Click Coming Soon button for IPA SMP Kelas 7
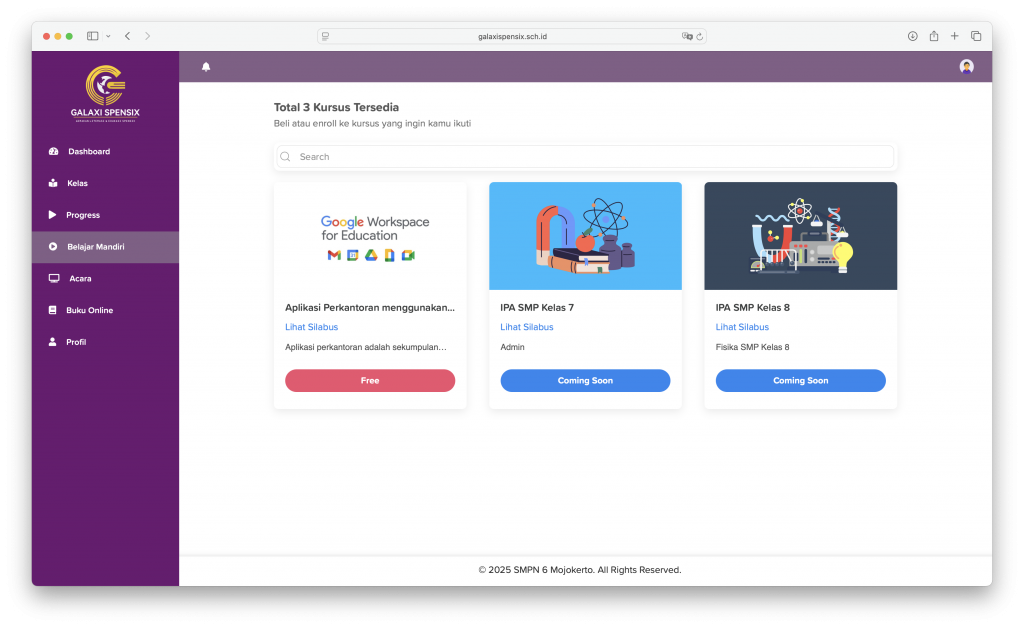Viewport: 1024px width, 628px height. [585, 381]
